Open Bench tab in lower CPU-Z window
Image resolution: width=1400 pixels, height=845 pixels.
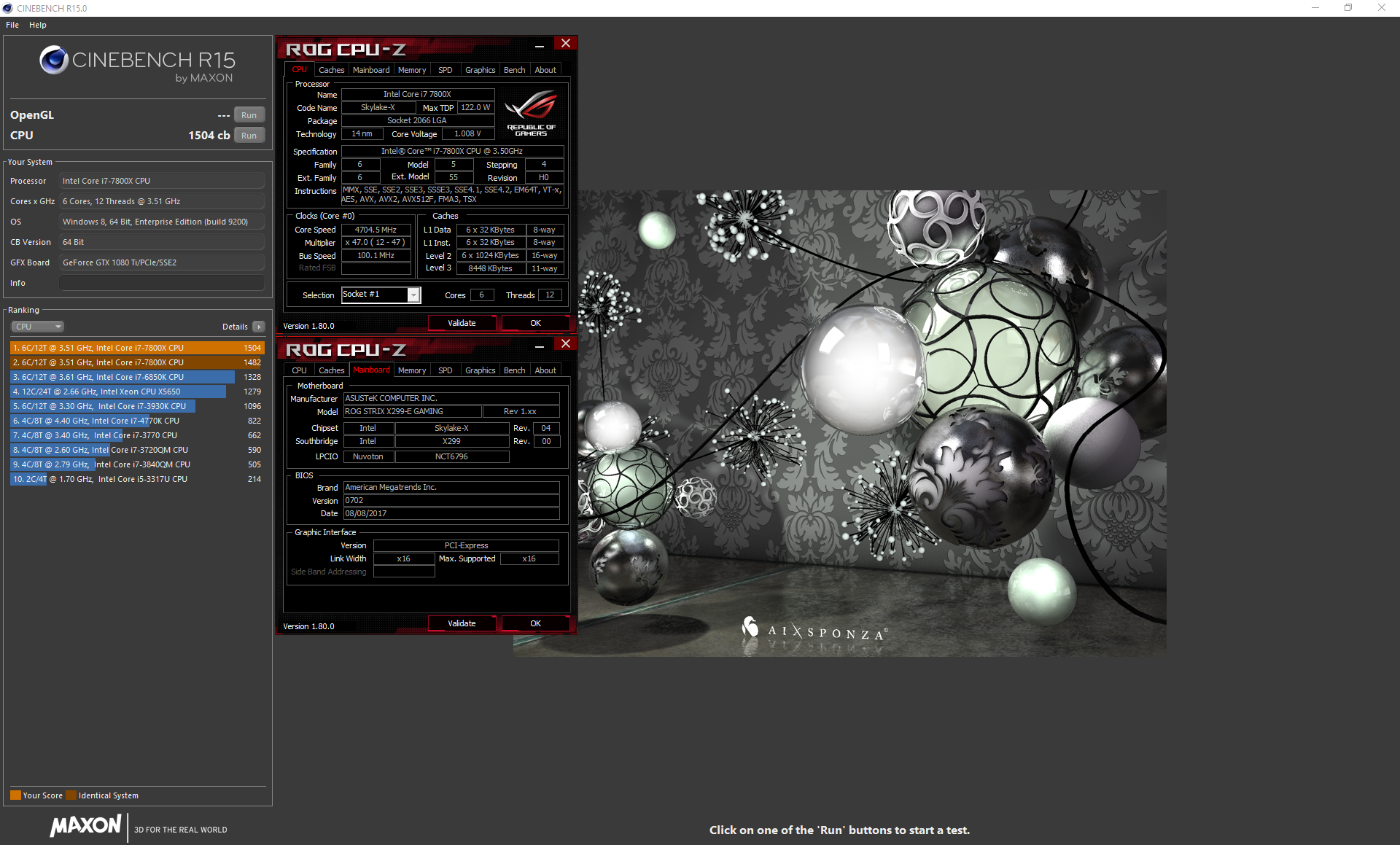click(514, 370)
